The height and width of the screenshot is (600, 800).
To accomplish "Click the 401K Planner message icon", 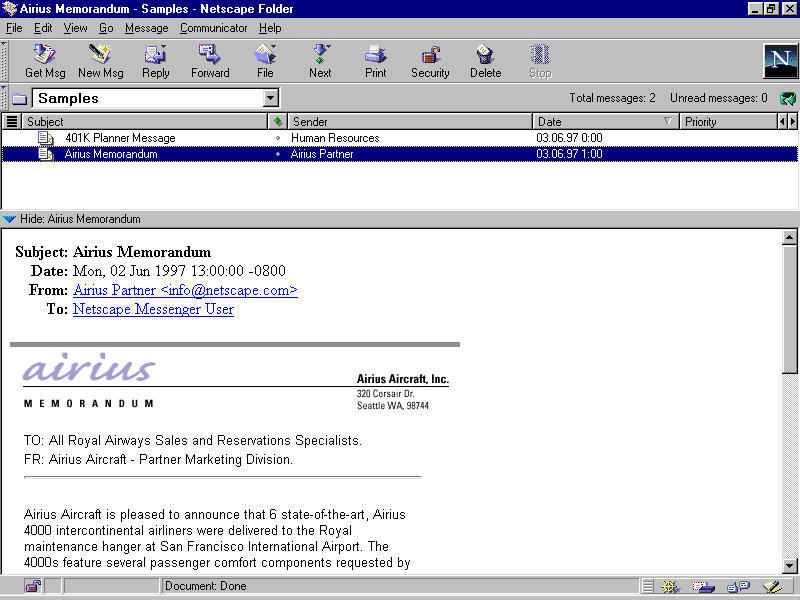I will pos(45,138).
